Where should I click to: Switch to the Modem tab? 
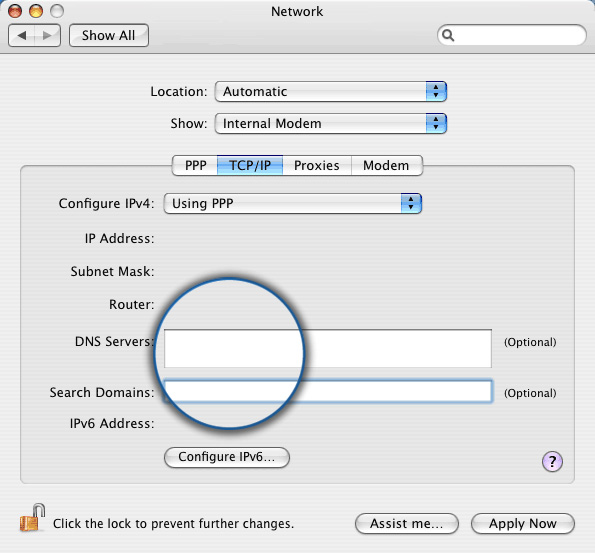(x=387, y=165)
